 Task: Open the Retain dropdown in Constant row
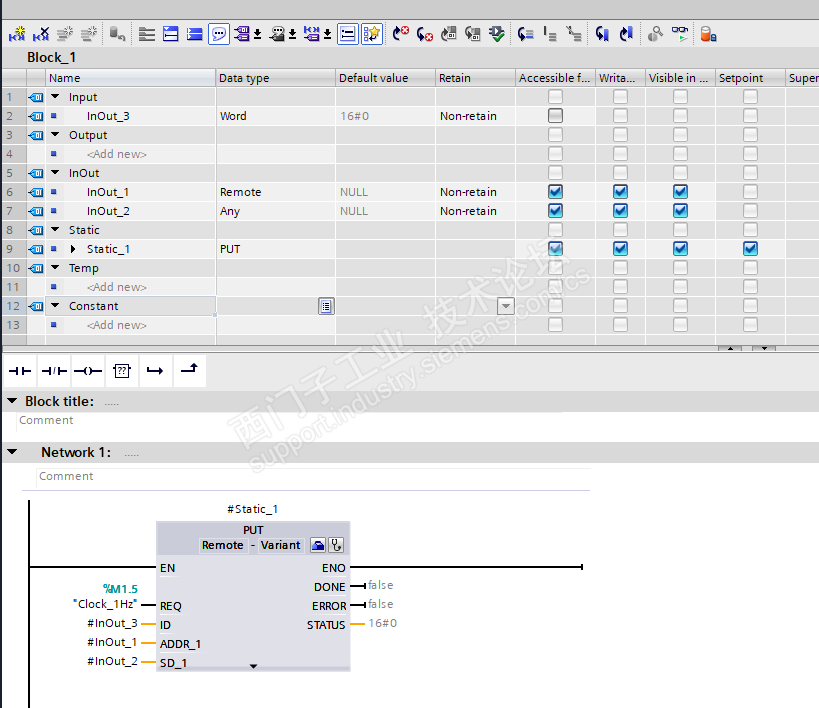coord(505,306)
